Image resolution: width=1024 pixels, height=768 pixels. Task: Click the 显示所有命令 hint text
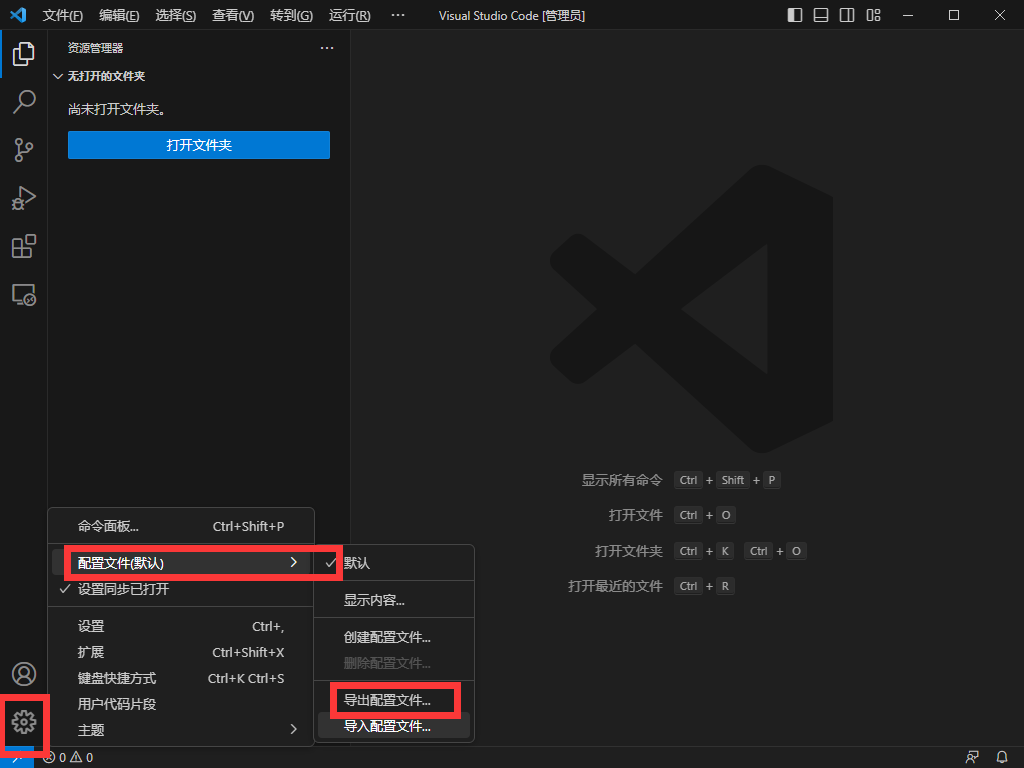click(622, 481)
